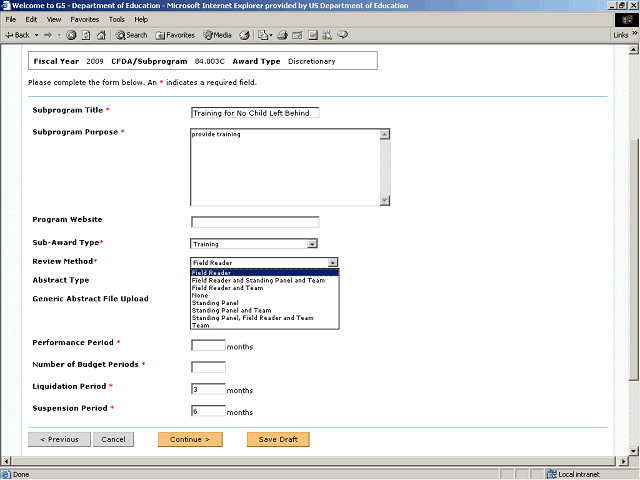Click the Internet Explorer title bar icon
This screenshot has width=640, height=480.
coord(6,5)
